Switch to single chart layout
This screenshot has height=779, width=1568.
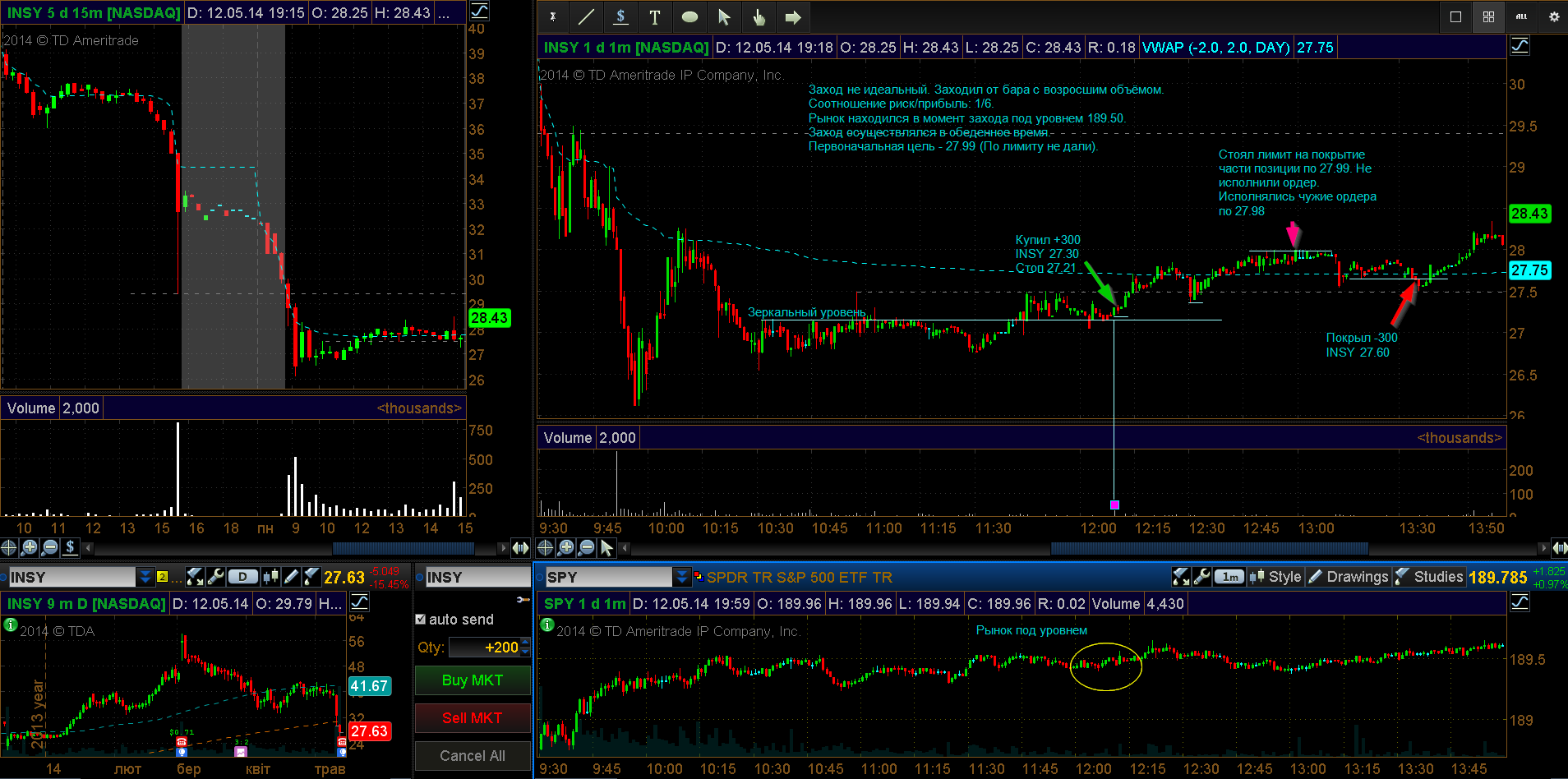coord(1455,16)
